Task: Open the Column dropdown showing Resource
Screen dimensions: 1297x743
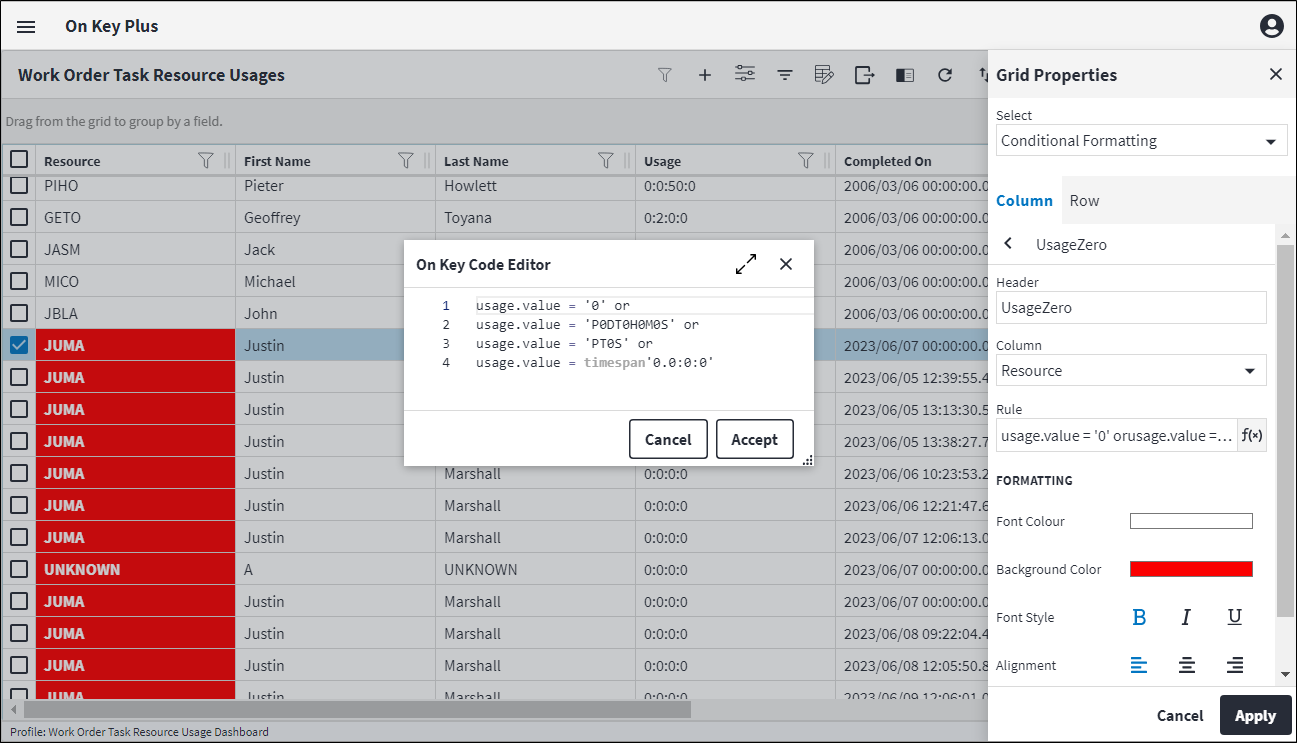Action: tap(1131, 371)
